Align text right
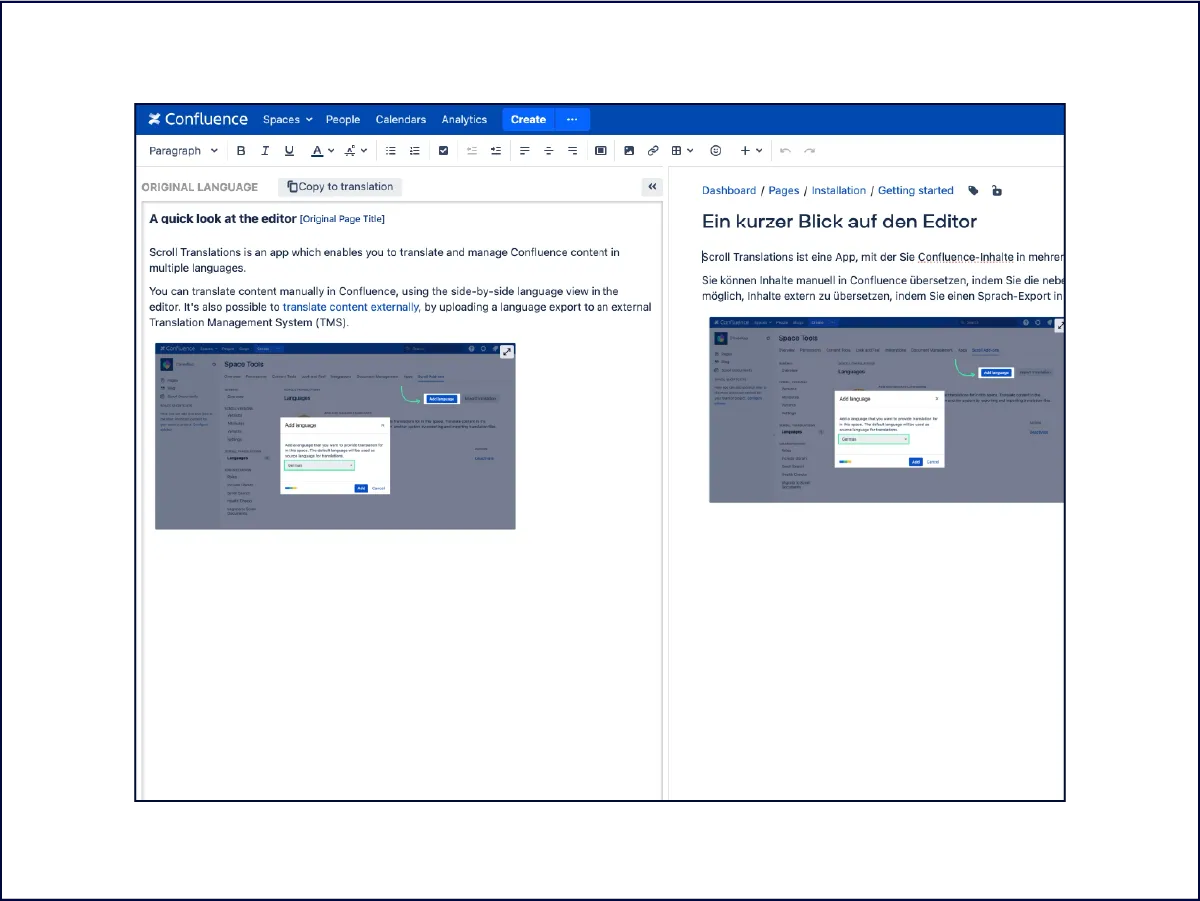The width and height of the screenshot is (1200, 901). 573,151
